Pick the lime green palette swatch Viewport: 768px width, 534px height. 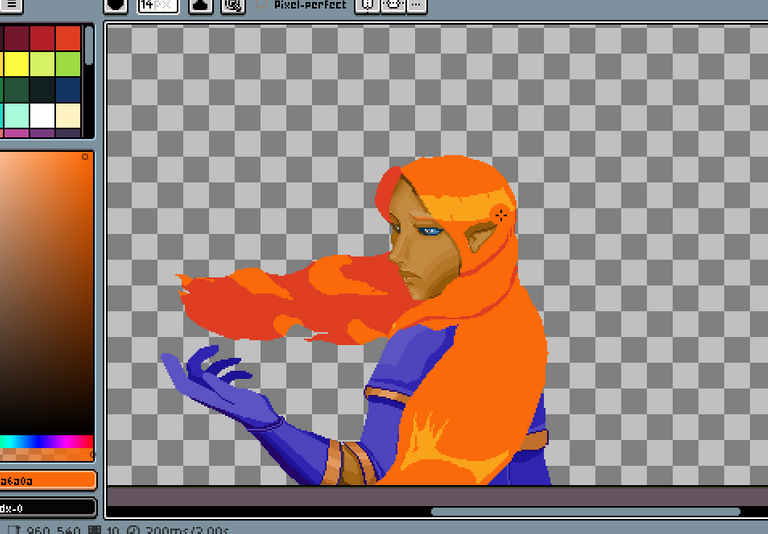click(x=68, y=64)
